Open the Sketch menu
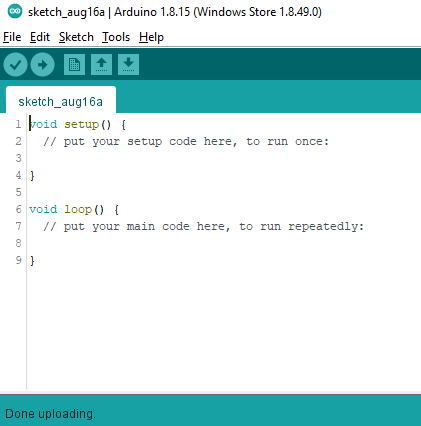The height and width of the screenshot is (426, 421). [76, 37]
